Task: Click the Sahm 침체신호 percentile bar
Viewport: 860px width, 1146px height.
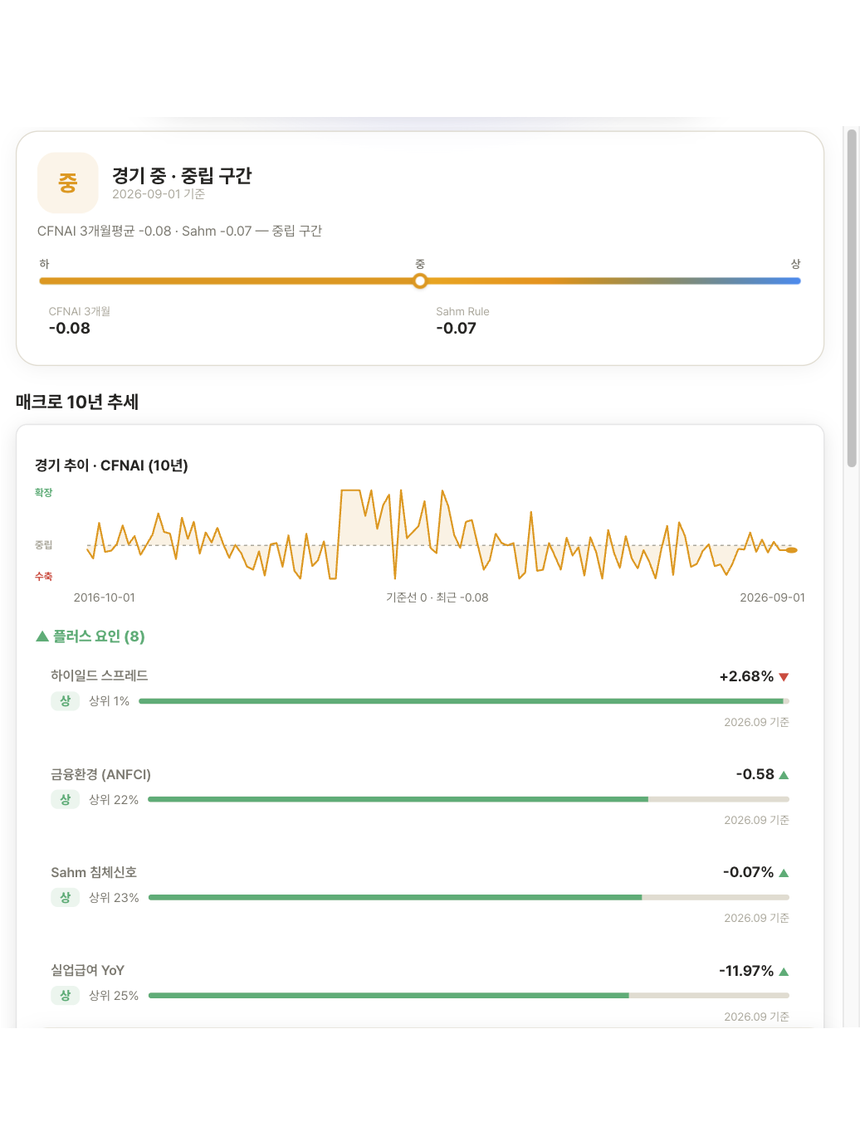Action: [x=468, y=898]
